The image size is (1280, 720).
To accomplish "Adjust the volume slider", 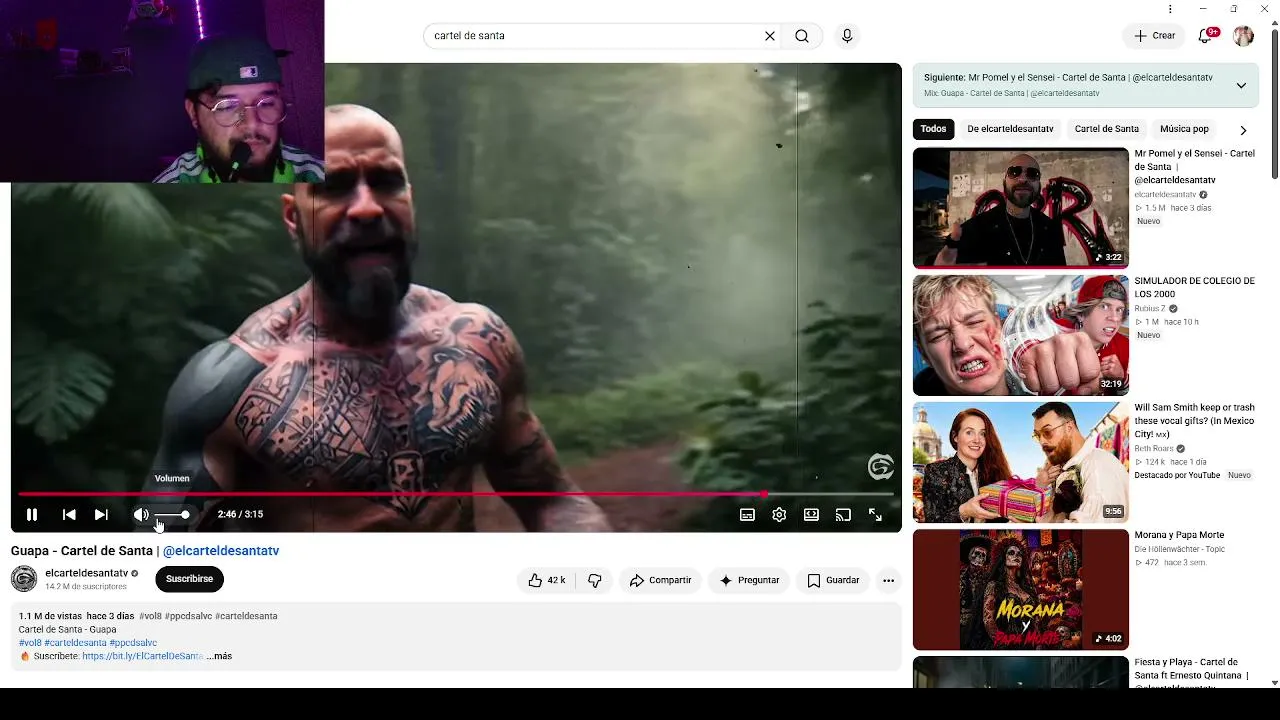I will [172, 515].
